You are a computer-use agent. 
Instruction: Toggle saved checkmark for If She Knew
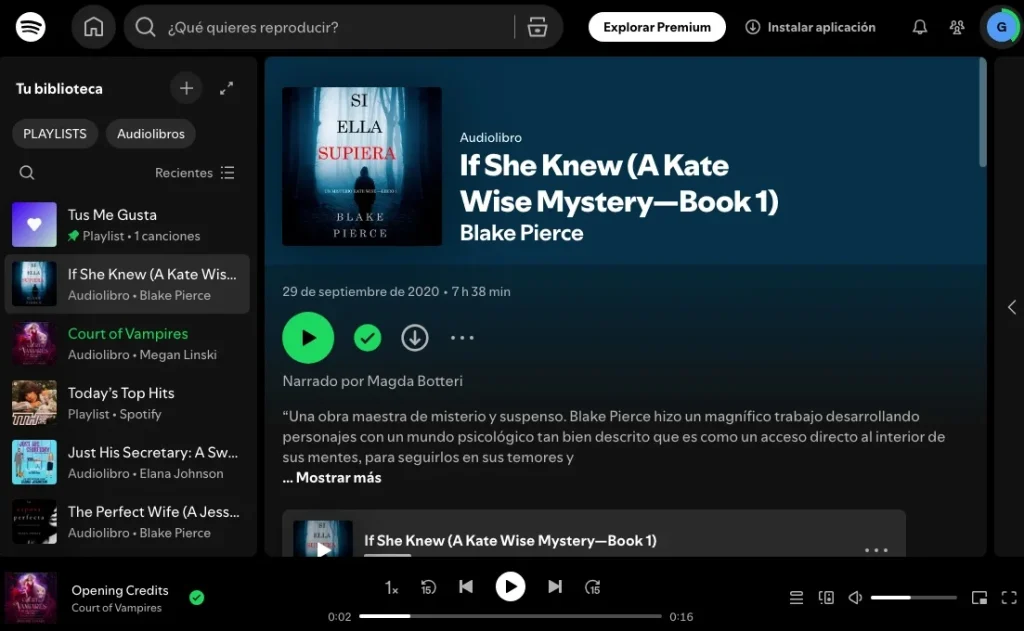[368, 338]
